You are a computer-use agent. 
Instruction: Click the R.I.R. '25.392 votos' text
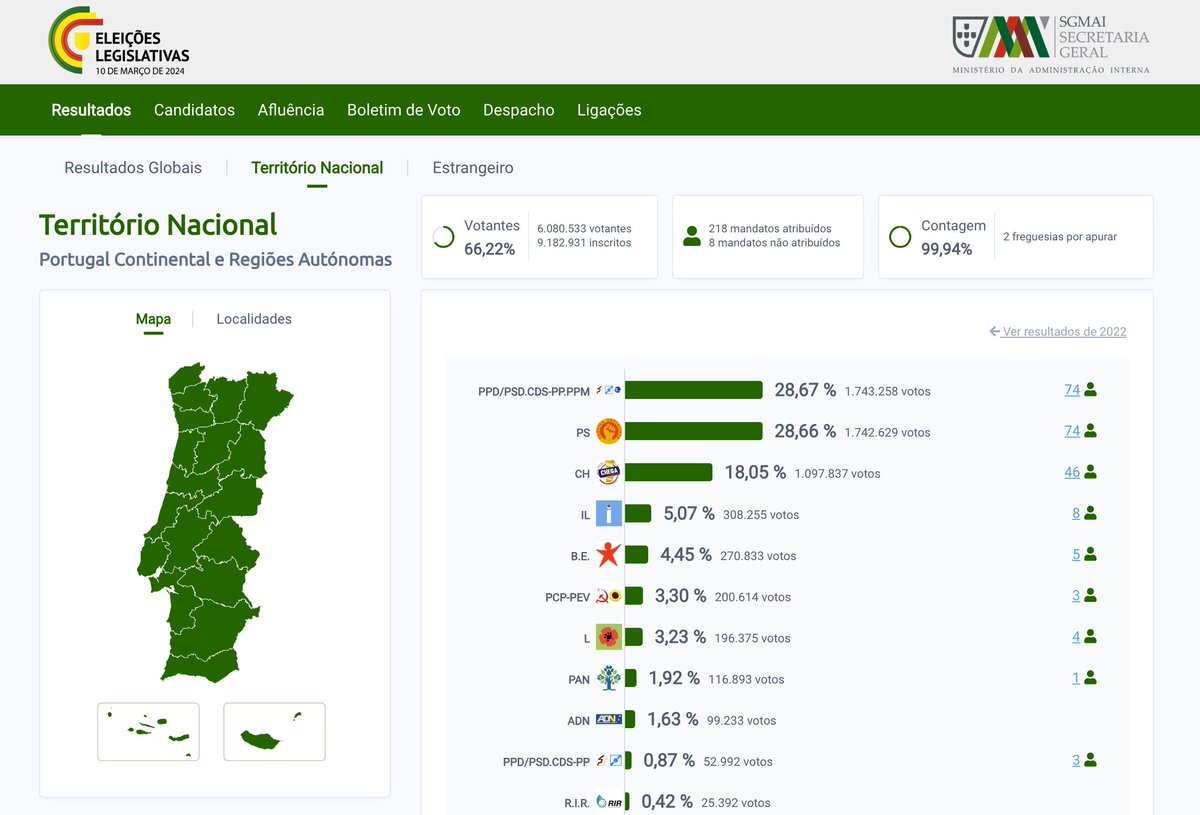[735, 803]
